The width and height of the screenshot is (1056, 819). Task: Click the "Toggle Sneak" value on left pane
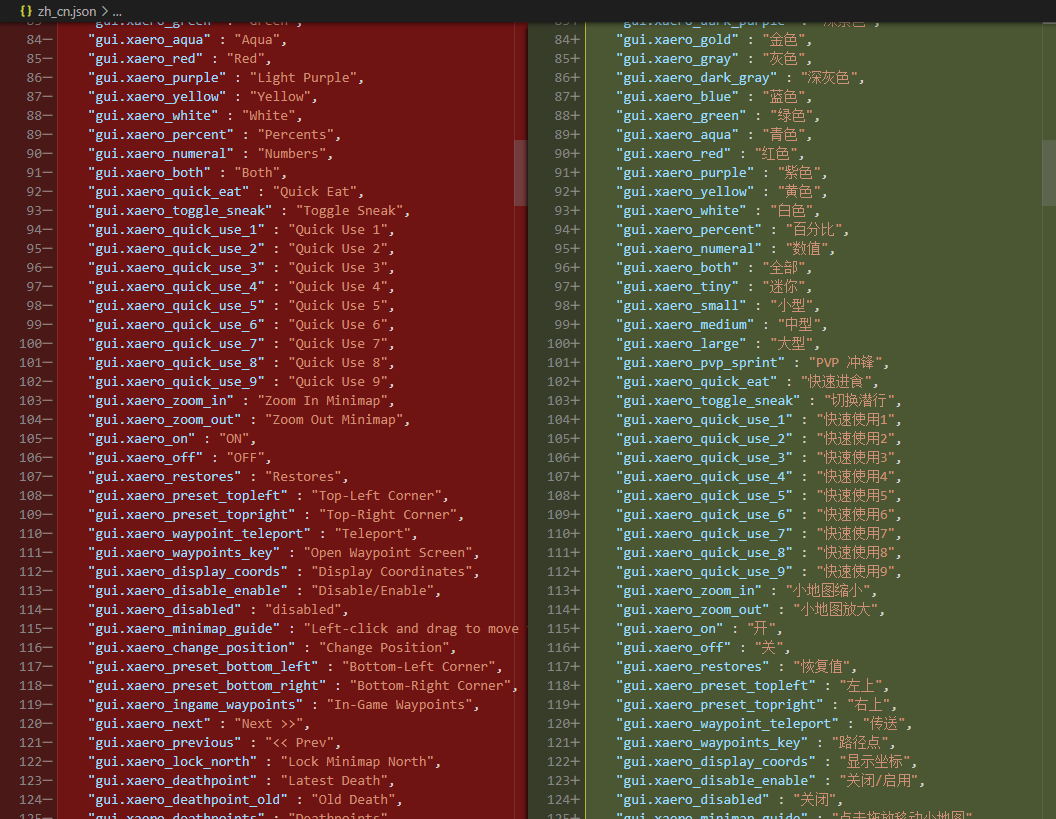click(349, 211)
